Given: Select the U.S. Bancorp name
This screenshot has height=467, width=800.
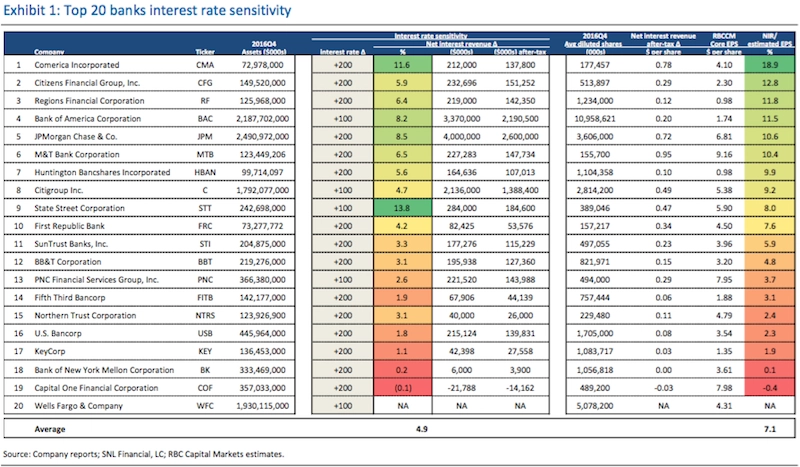Looking at the screenshot, I should pyautogui.click(x=58, y=333).
